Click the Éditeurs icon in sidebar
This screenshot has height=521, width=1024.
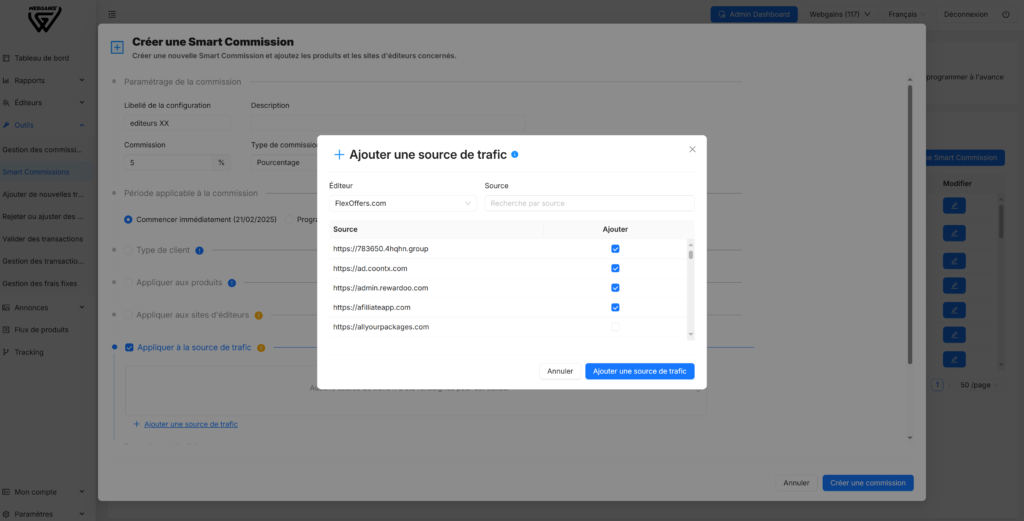(x=6, y=103)
